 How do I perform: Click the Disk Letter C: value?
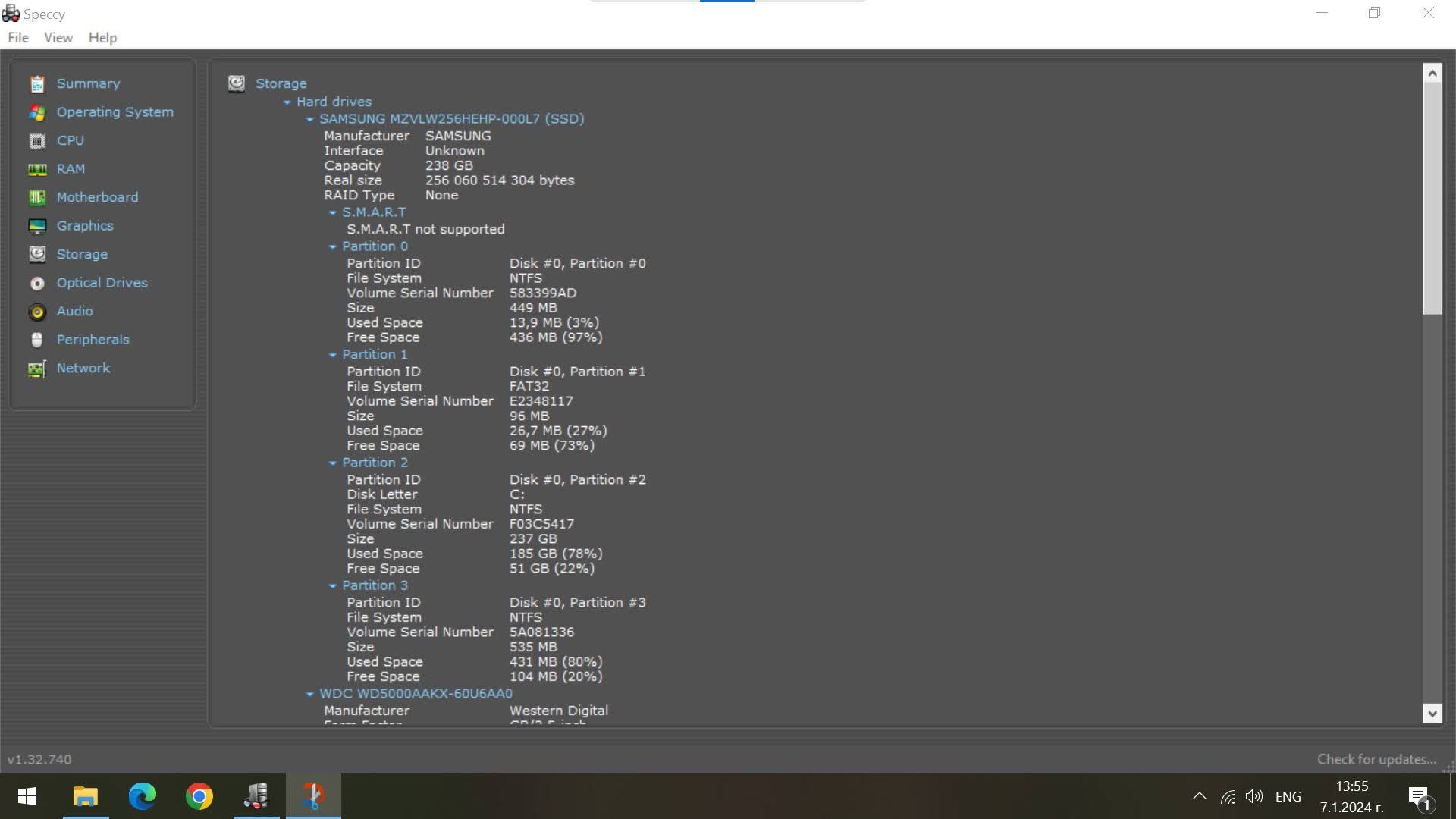coord(517,494)
